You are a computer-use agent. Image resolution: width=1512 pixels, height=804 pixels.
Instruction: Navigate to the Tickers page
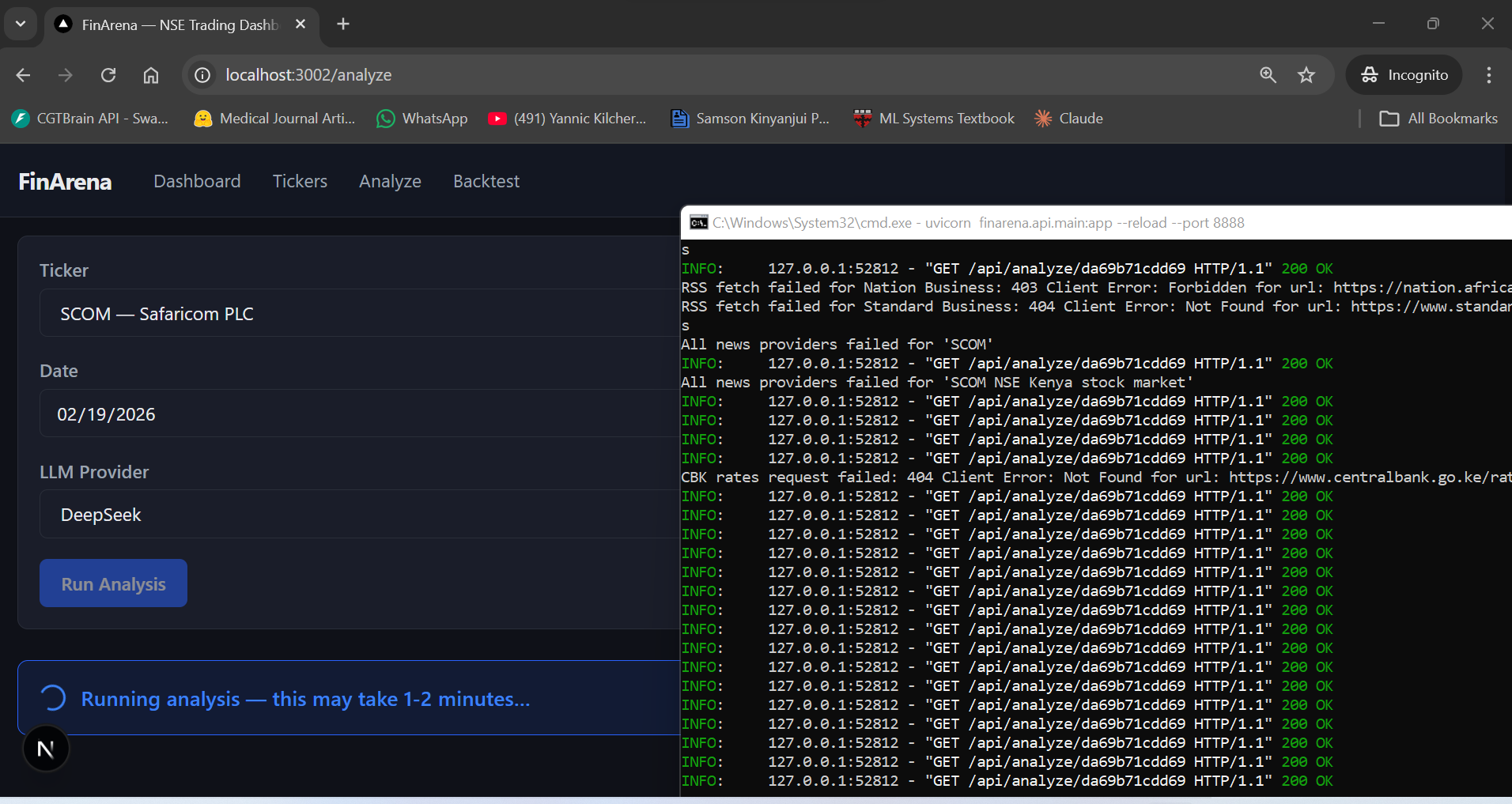[300, 181]
